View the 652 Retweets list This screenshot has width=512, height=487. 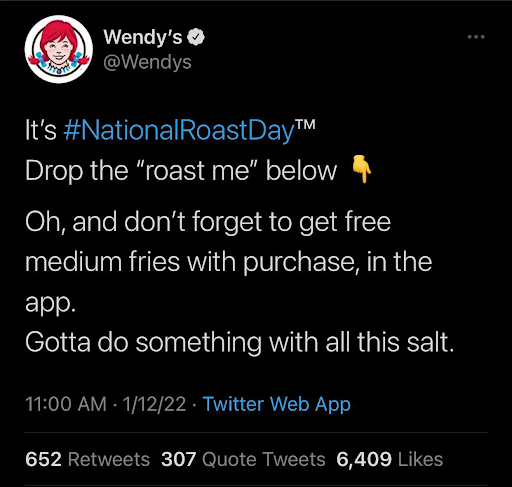[87, 459]
